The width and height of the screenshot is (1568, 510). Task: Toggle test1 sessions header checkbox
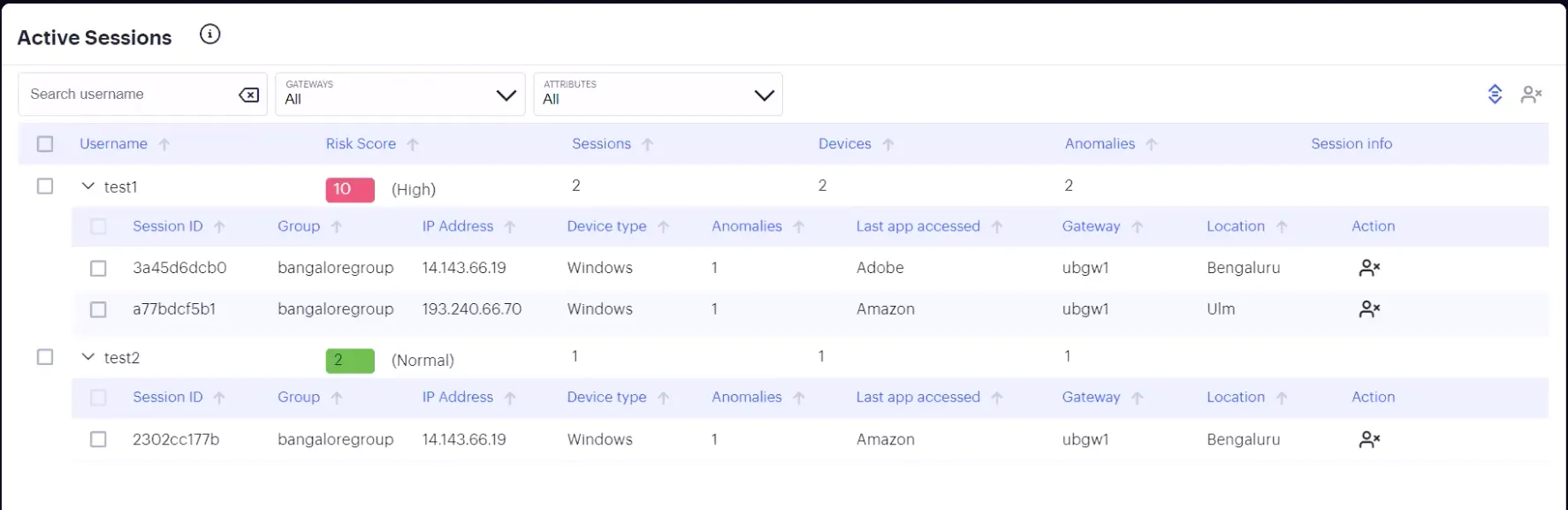[98, 227]
